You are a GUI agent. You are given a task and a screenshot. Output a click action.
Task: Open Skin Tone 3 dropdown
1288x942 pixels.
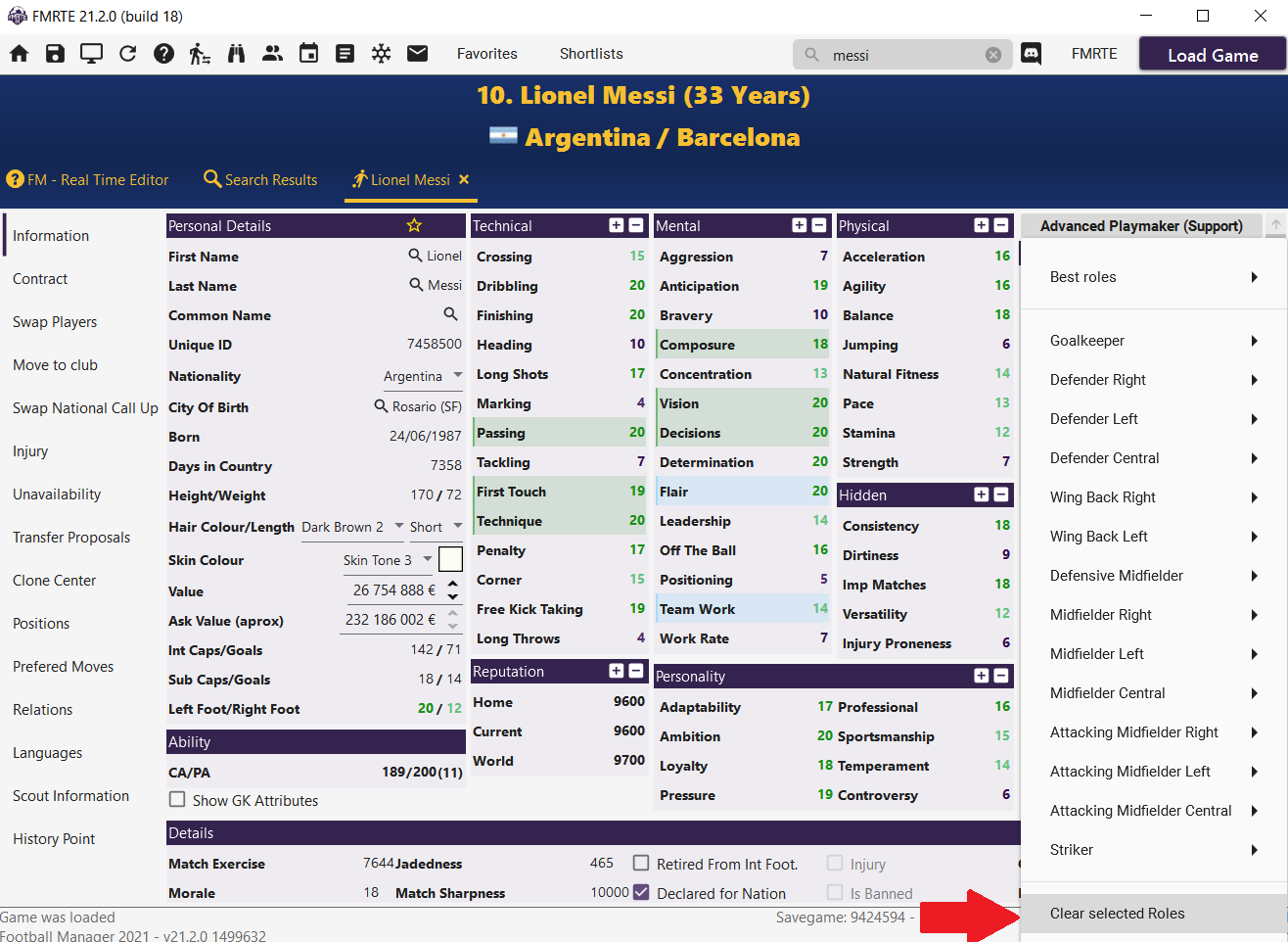tap(387, 560)
